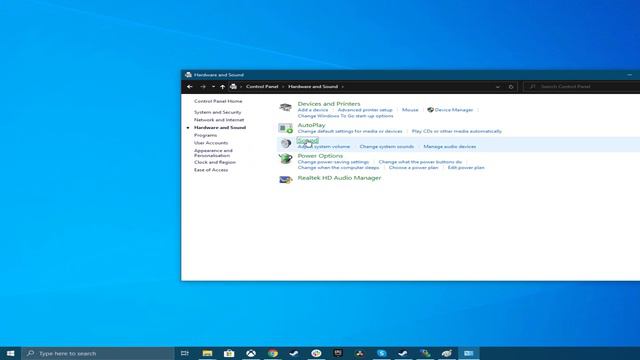
Task: Open Microsoft Store from the taskbar
Action: (x=229, y=353)
